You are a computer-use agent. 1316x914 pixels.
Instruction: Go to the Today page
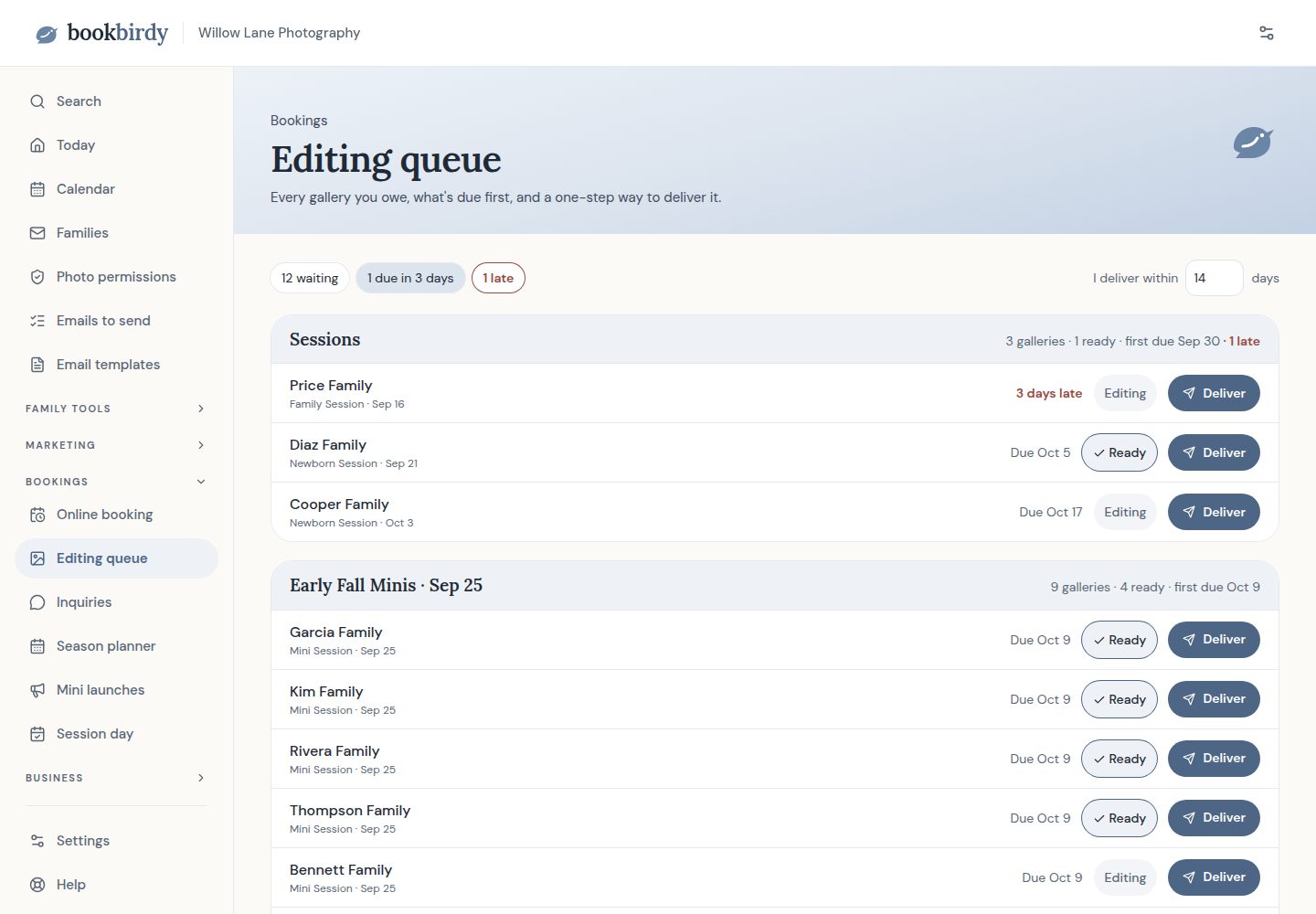tap(116, 145)
